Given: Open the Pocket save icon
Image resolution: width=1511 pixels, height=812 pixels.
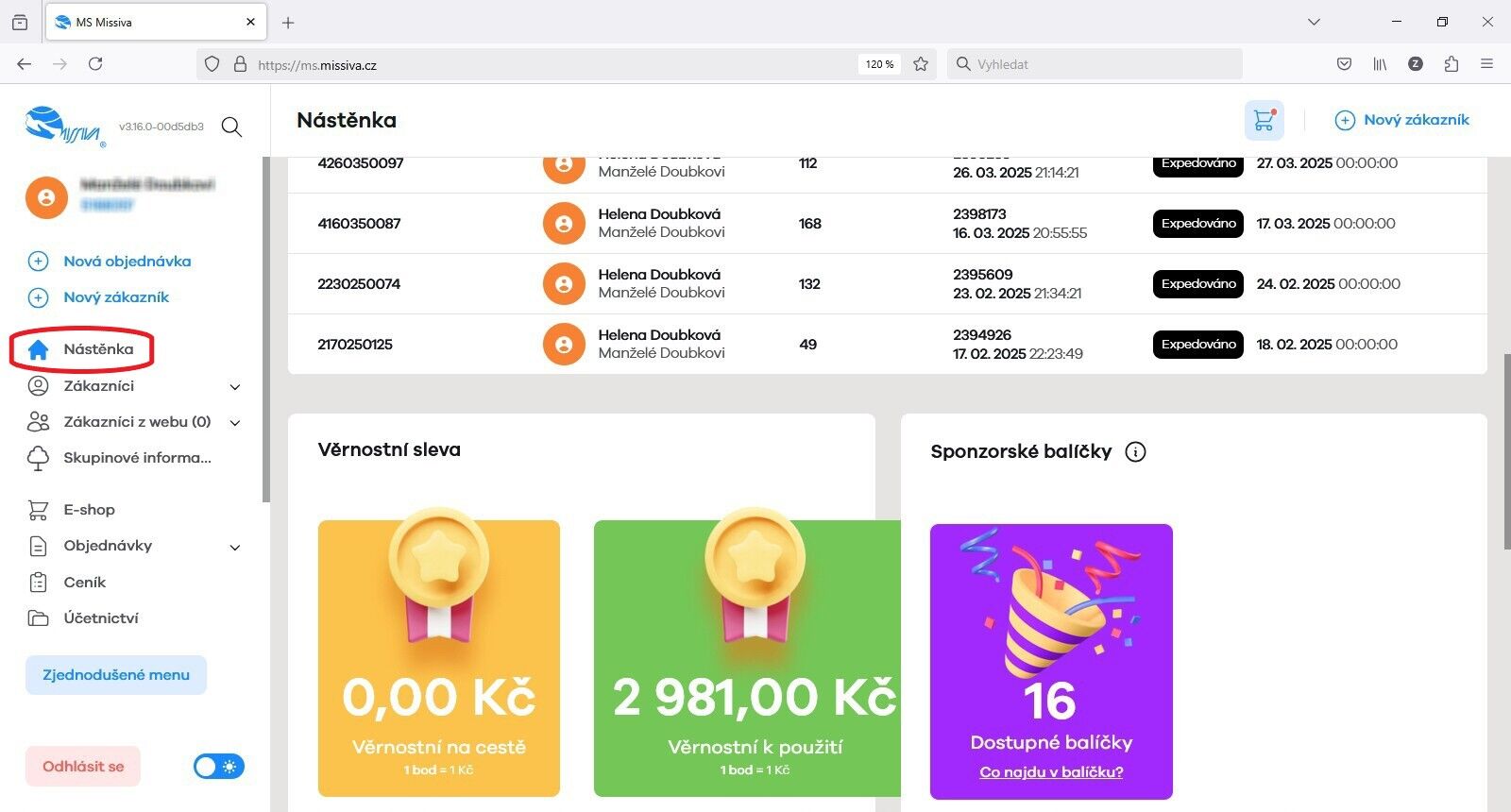Looking at the screenshot, I should click(1344, 64).
